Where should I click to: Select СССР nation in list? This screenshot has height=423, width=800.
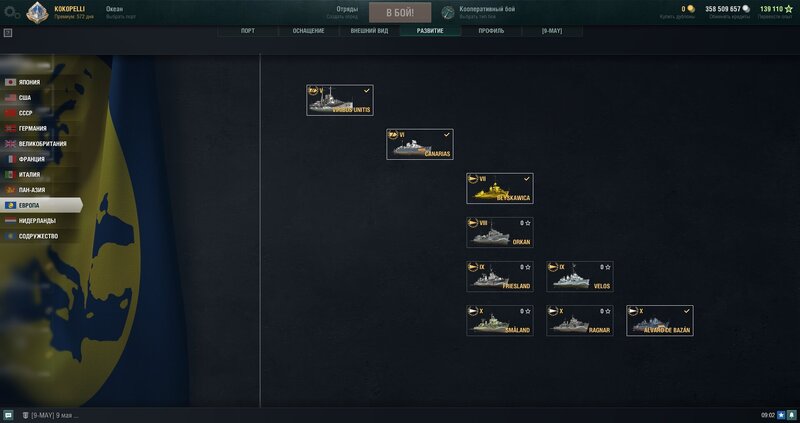click(40, 113)
